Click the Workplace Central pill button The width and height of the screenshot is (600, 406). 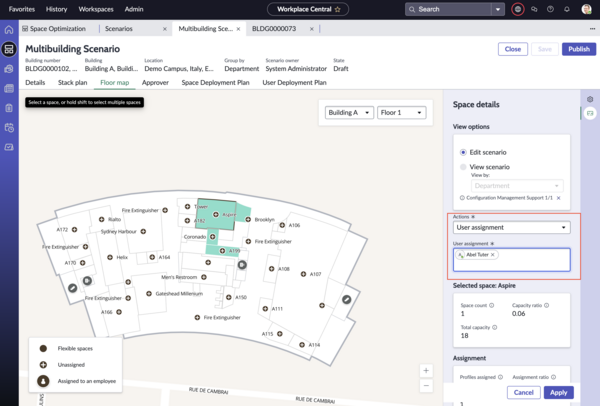(x=308, y=9)
